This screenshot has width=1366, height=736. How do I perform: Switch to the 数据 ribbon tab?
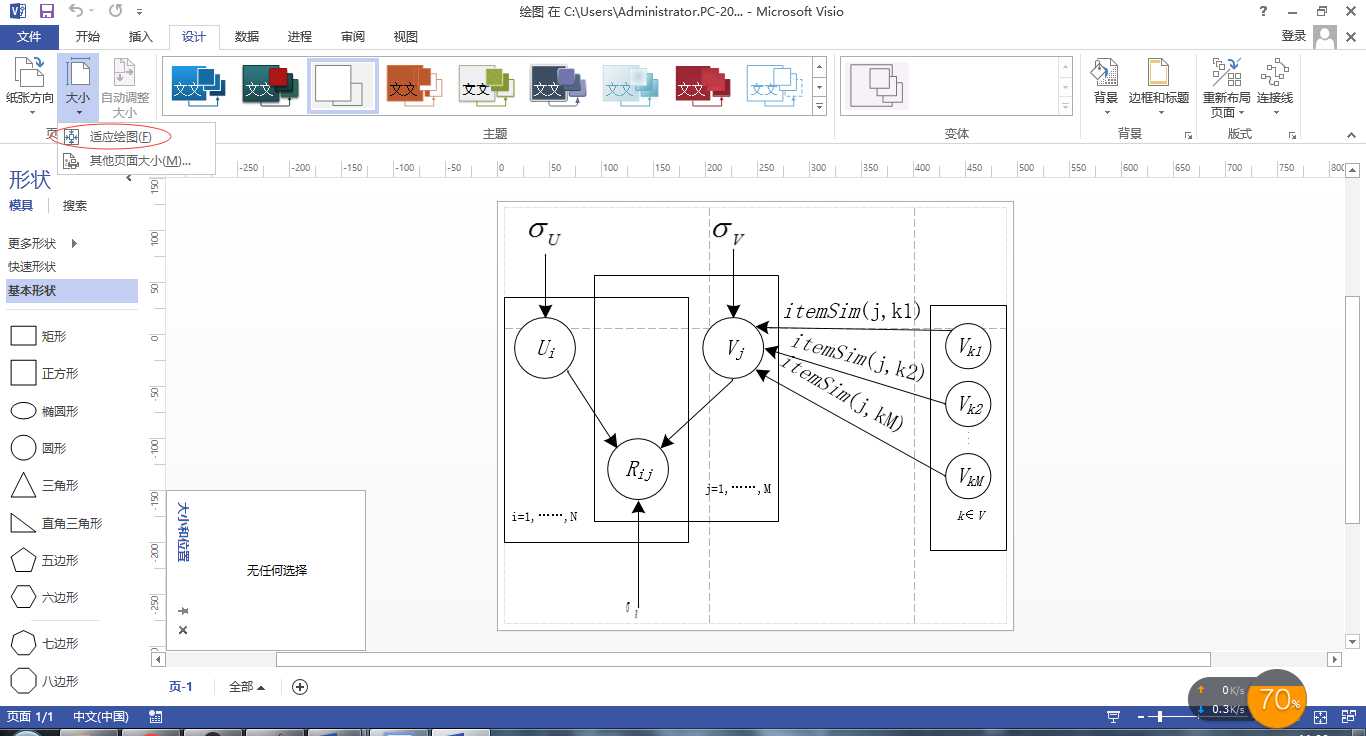click(x=247, y=37)
